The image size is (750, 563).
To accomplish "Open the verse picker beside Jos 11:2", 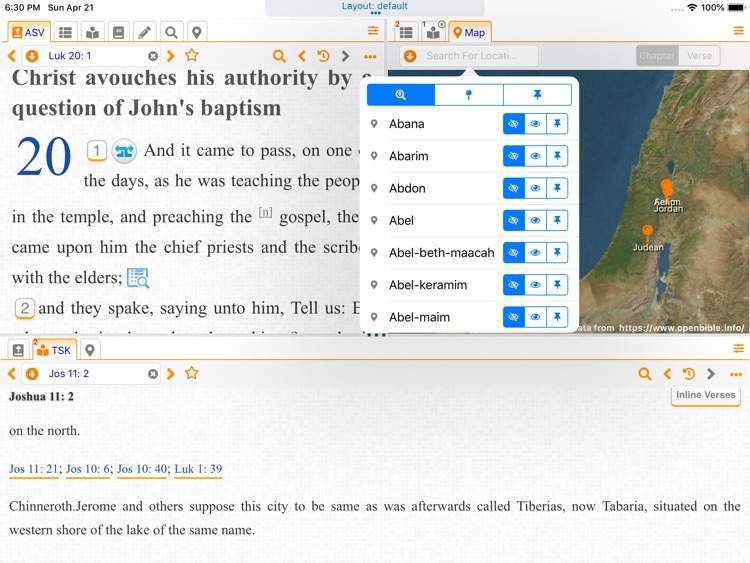I will pyautogui.click(x=32, y=374).
